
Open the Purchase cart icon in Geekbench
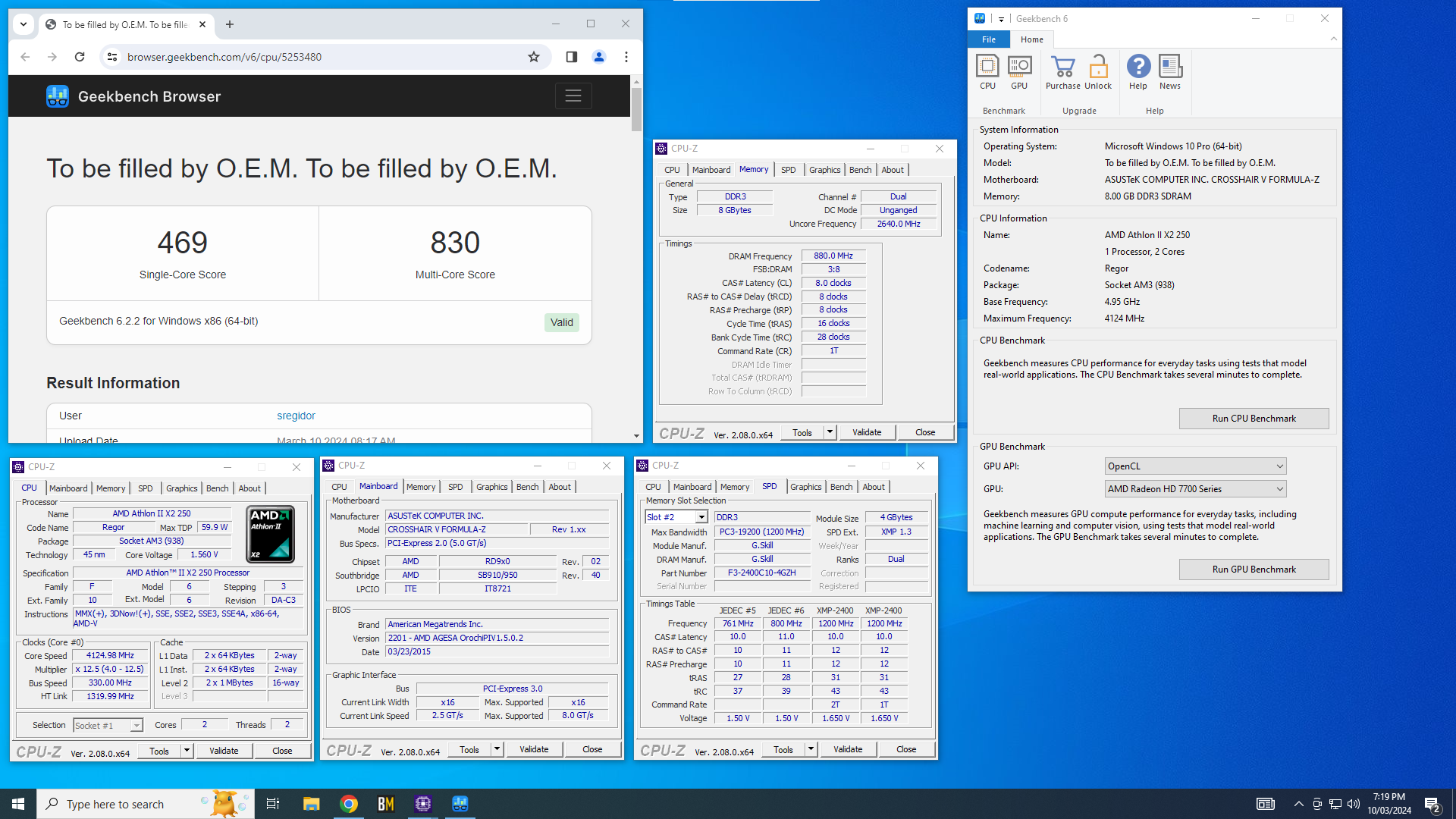pos(1062,72)
